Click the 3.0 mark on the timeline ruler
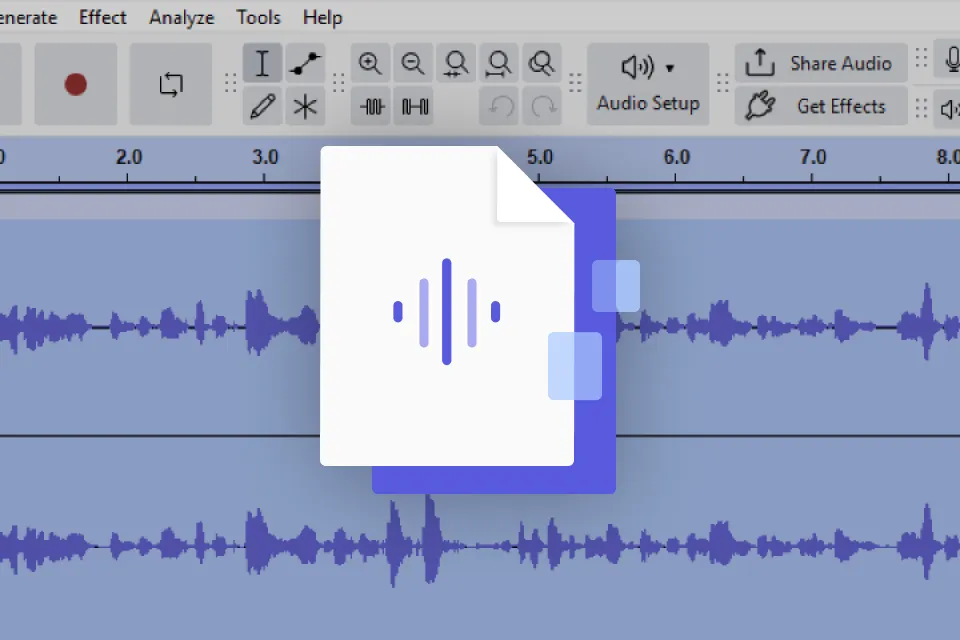This screenshot has width=960, height=640. pos(265,157)
